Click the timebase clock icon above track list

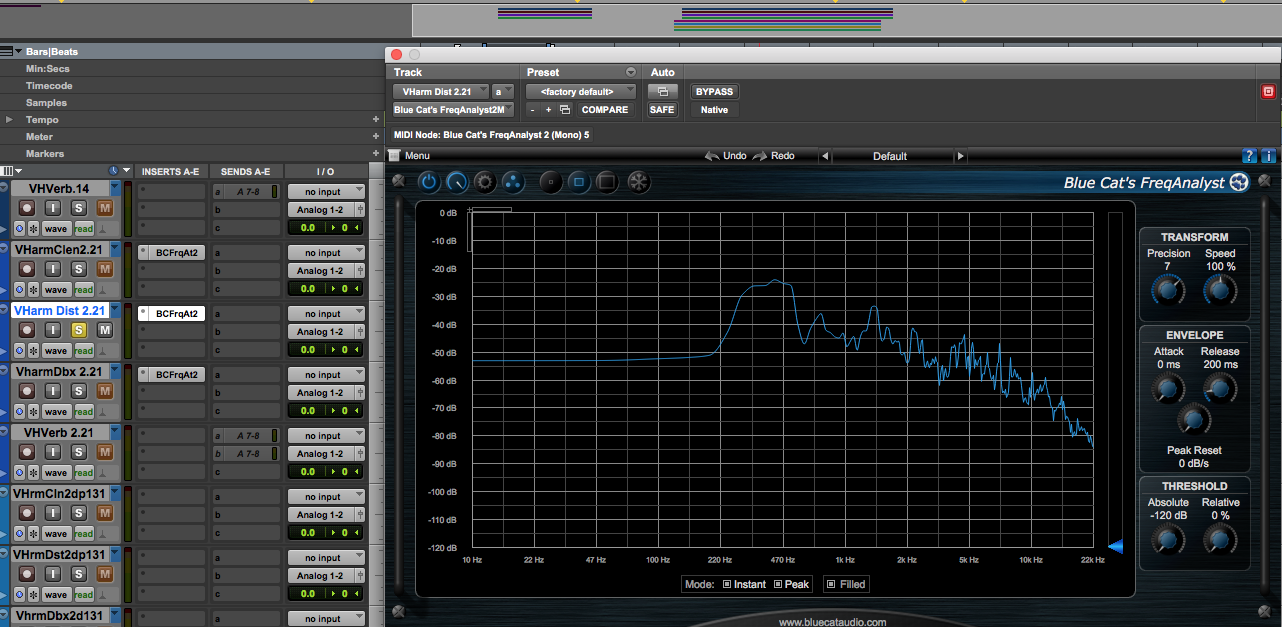coord(113,171)
